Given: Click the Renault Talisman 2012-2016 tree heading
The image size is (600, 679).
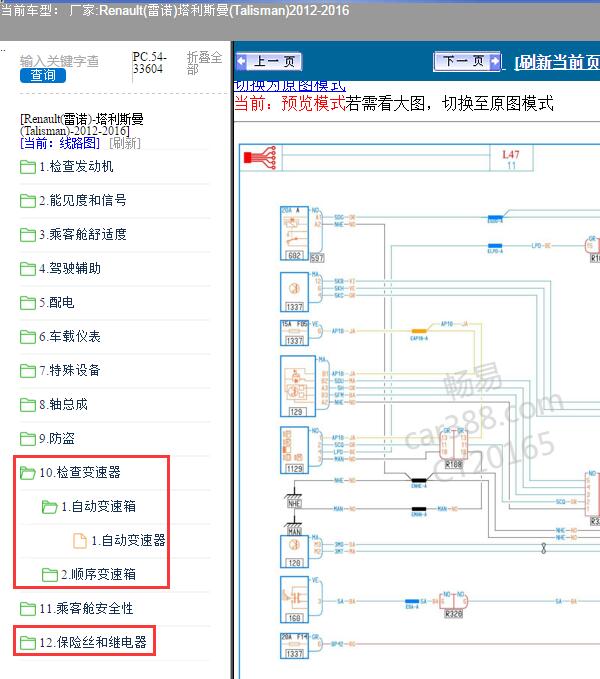Looking at the screenshot, I should [x=82, y=125].
